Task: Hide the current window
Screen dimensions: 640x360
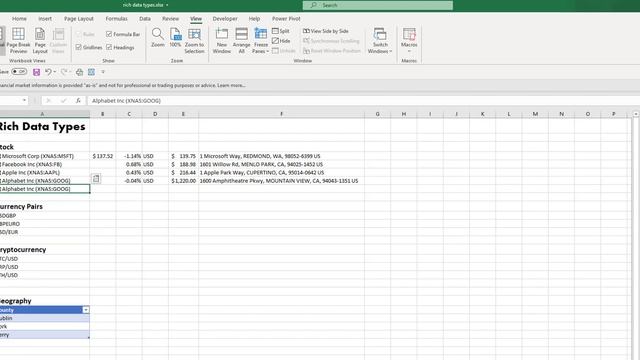Action: tap(281, 41)
